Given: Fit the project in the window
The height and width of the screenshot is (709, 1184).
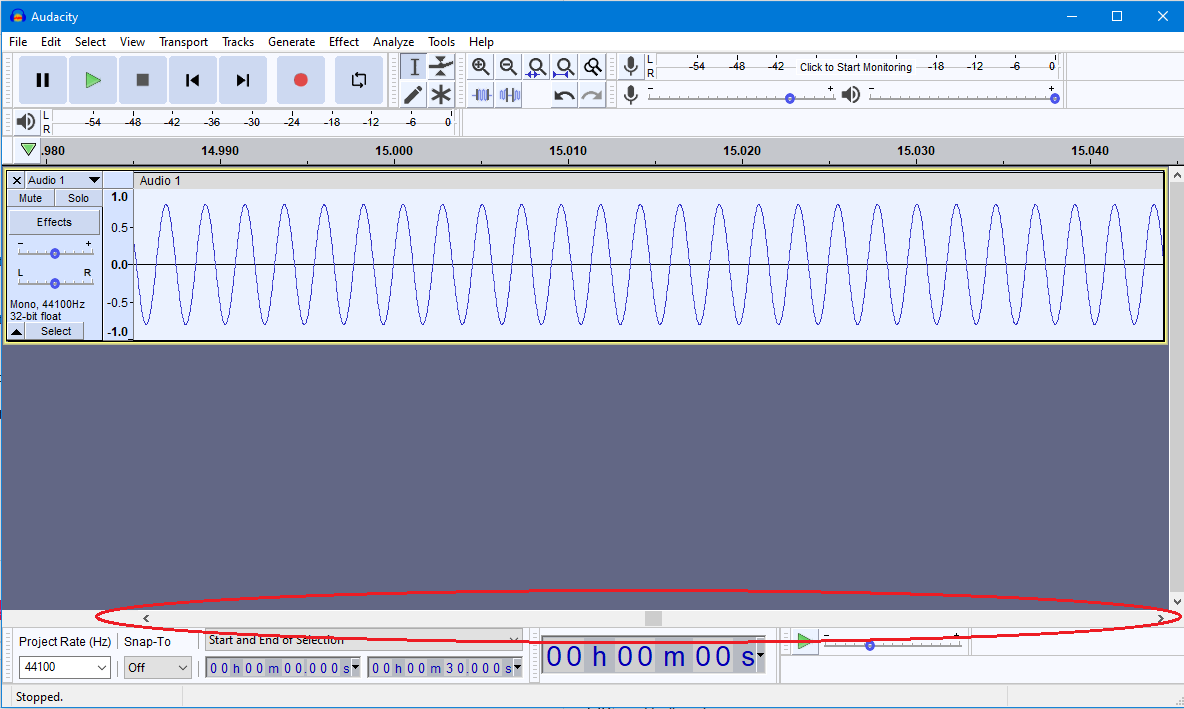Looking at the screenshot, I should pyautogui.click(x=564, y=66).
